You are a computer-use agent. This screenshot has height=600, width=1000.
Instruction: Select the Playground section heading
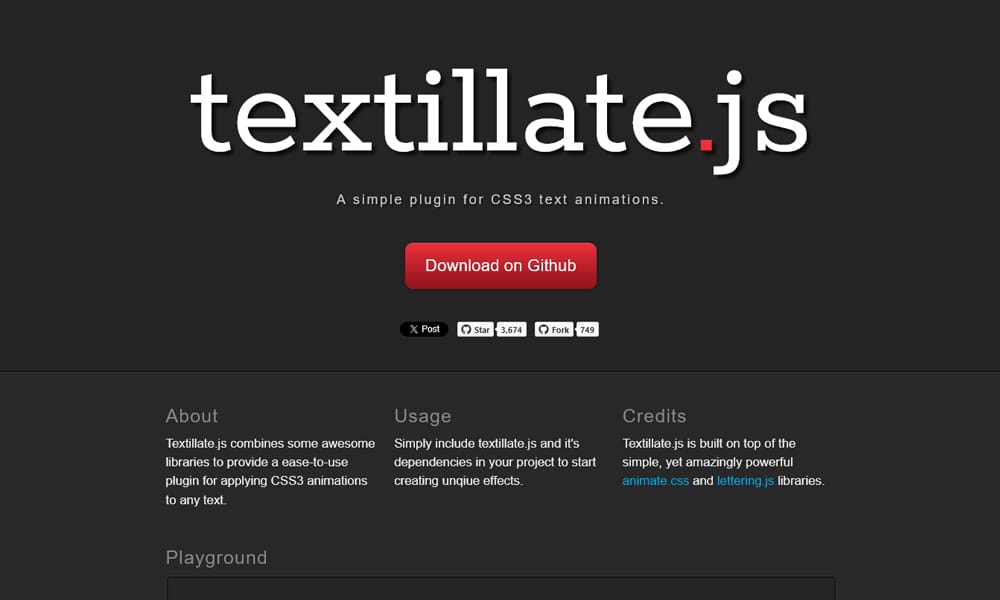pyautogui.click(x=216, y=557)
